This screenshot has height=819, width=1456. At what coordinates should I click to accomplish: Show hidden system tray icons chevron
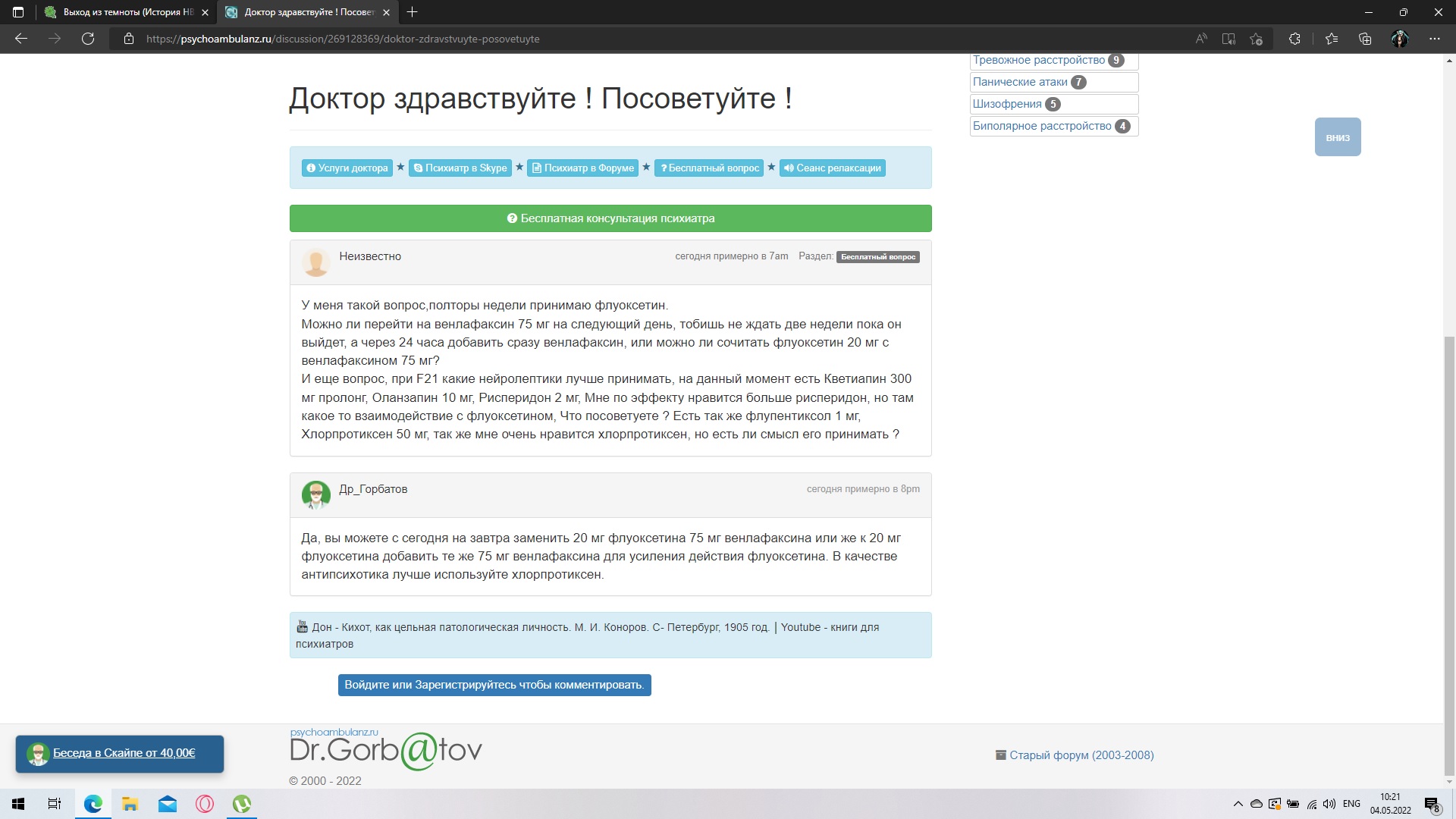click(1238, 804)
